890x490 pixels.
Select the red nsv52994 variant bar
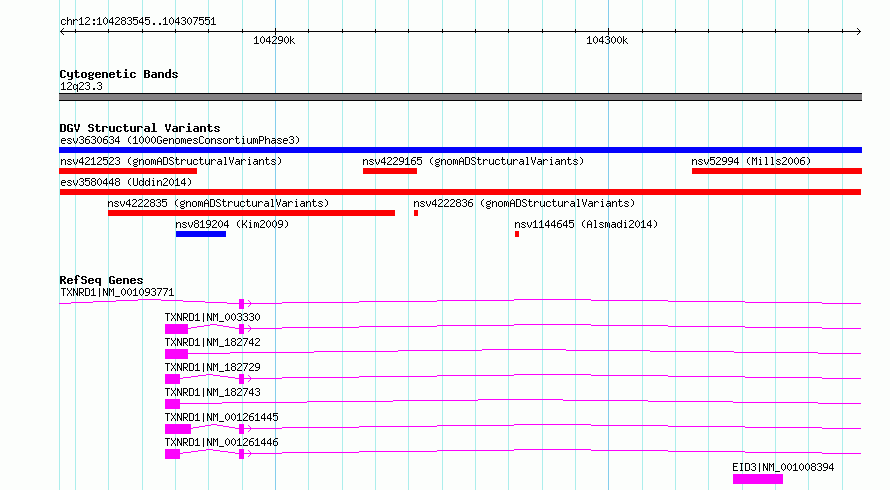click(776, 171)
